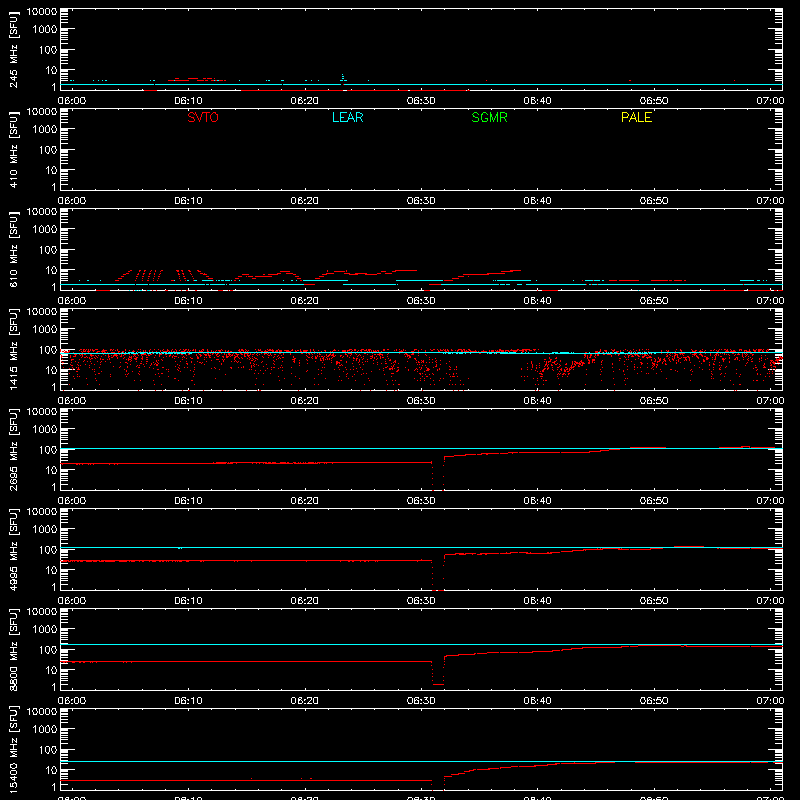Click 06:30 tick label under 2695 MHz panel
The width and height of the screenshot is (800, 800).
tap(421, 501)
